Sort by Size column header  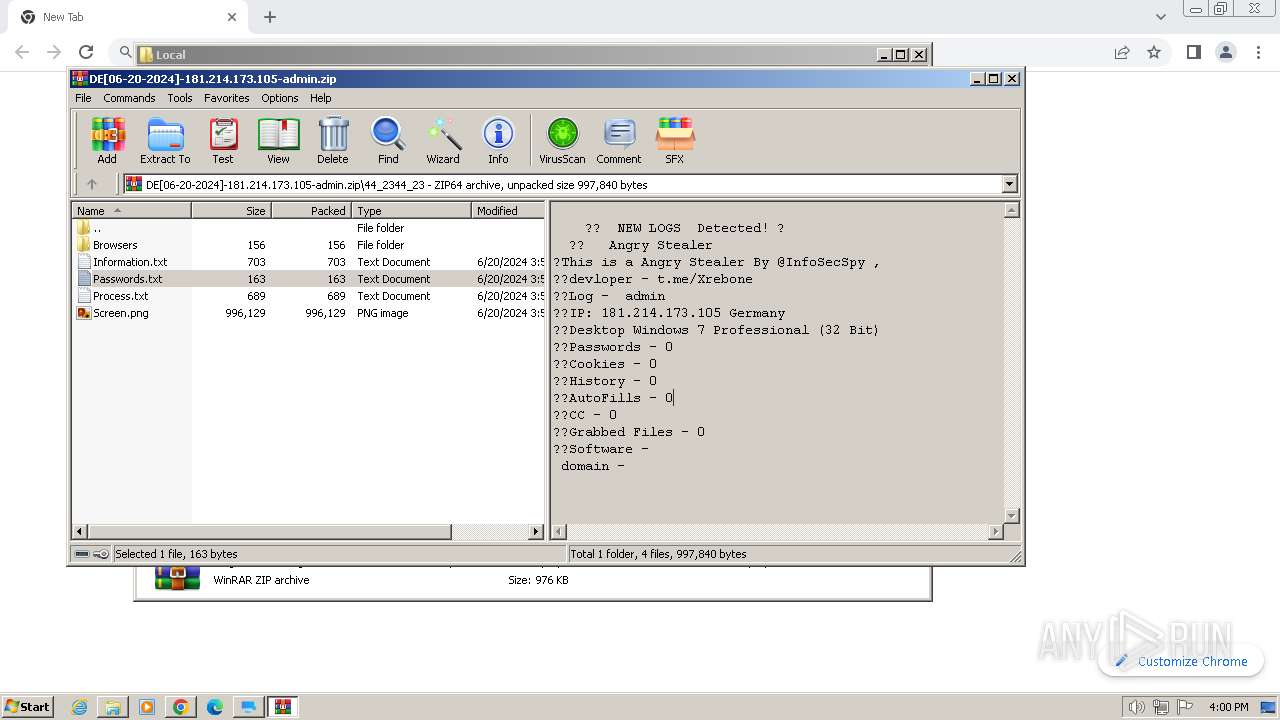click(x=231, y=210)
